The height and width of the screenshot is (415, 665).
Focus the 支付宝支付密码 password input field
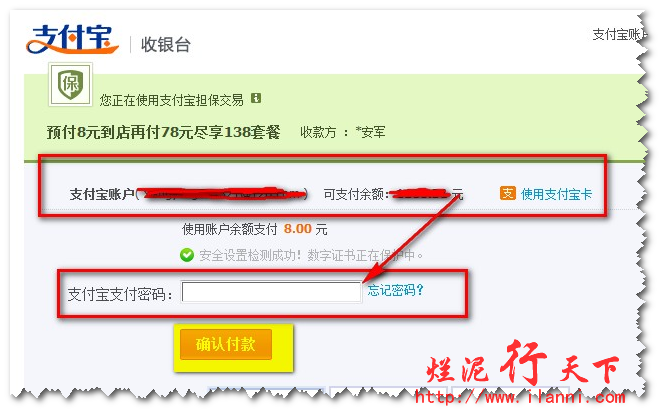[x=271, y=292]
